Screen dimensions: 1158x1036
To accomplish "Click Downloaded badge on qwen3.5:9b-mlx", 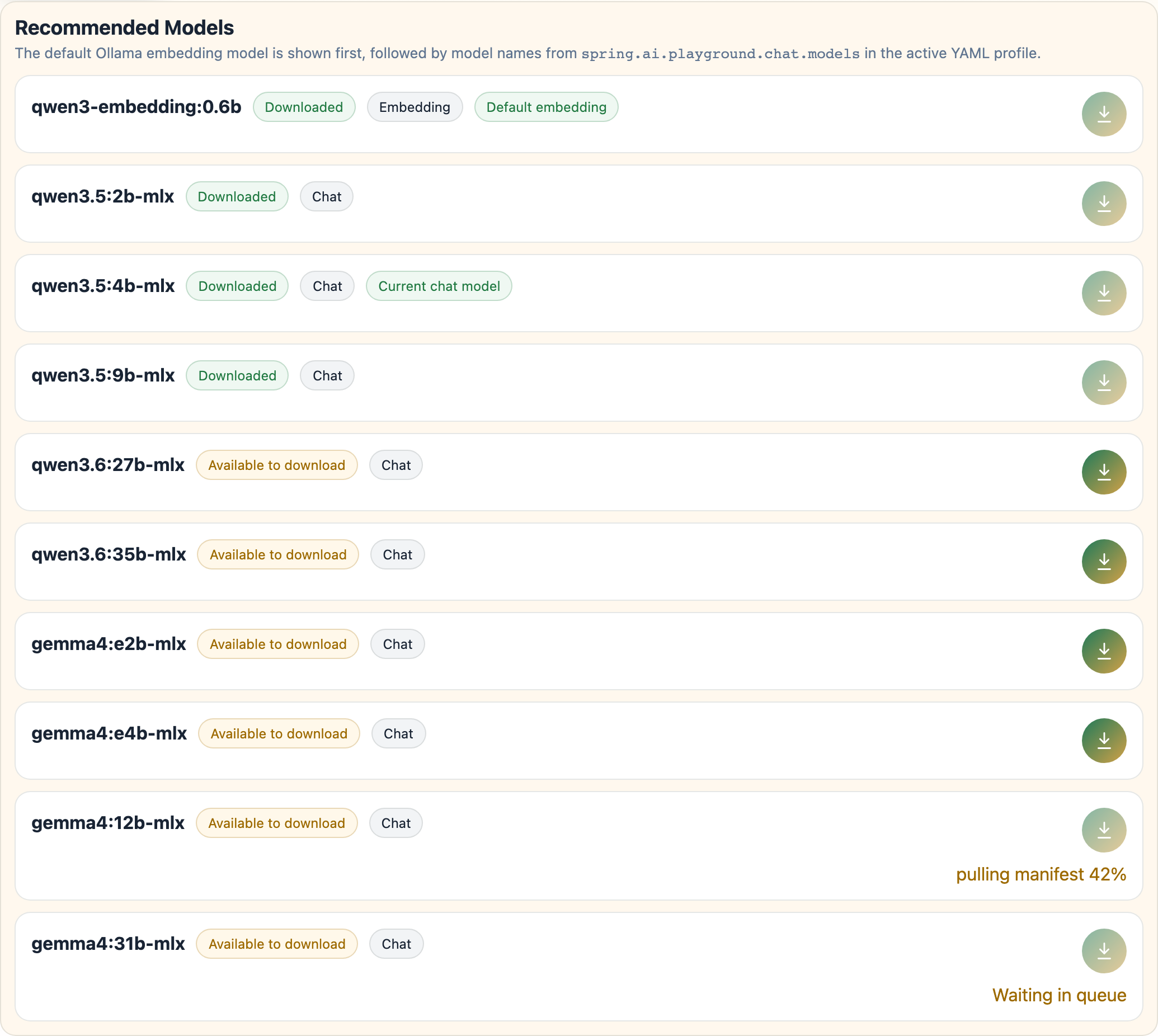I will (237, 375).
